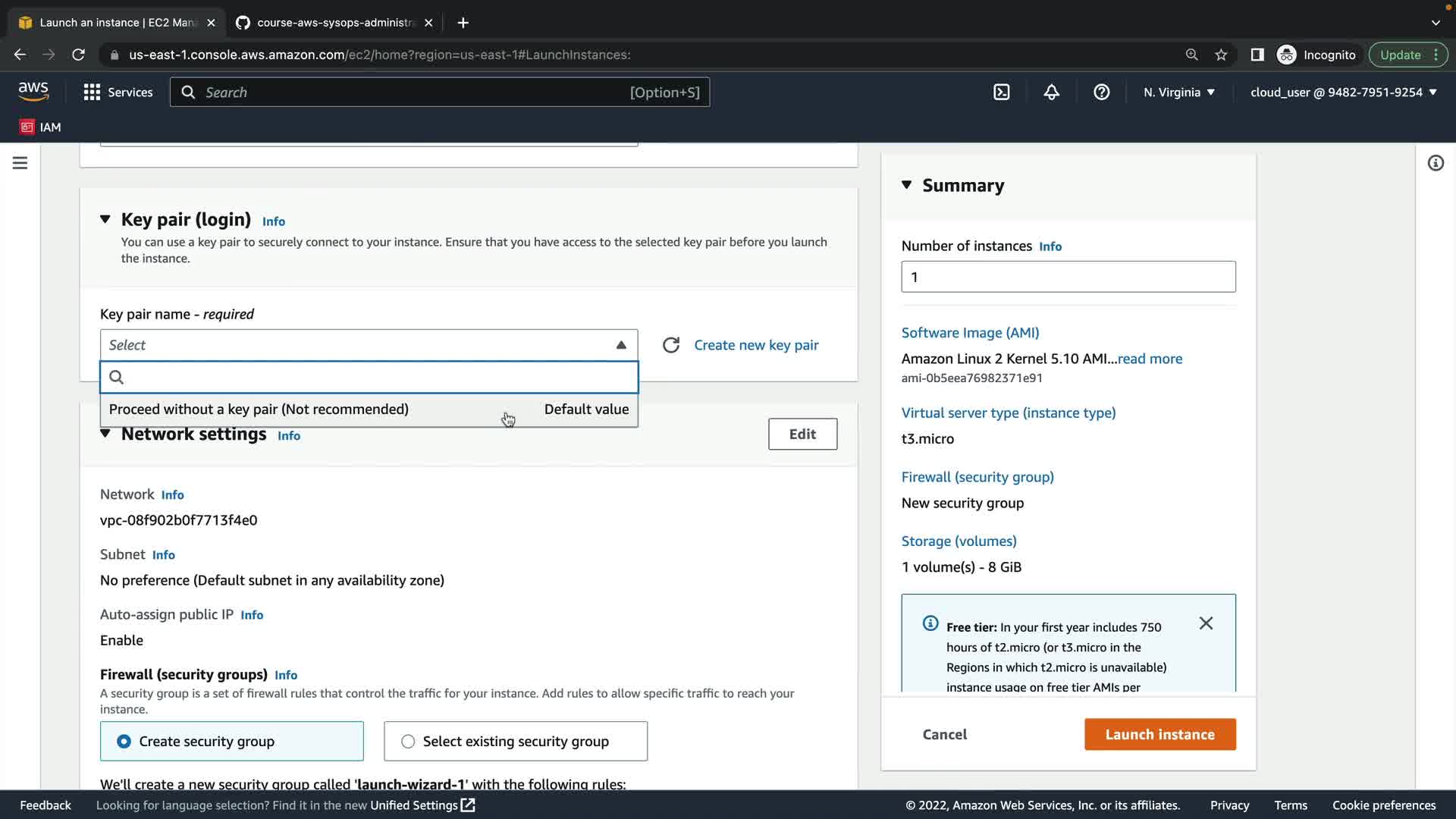Choose Select existing security group option

pyautogui.click(x=408, y=741)
